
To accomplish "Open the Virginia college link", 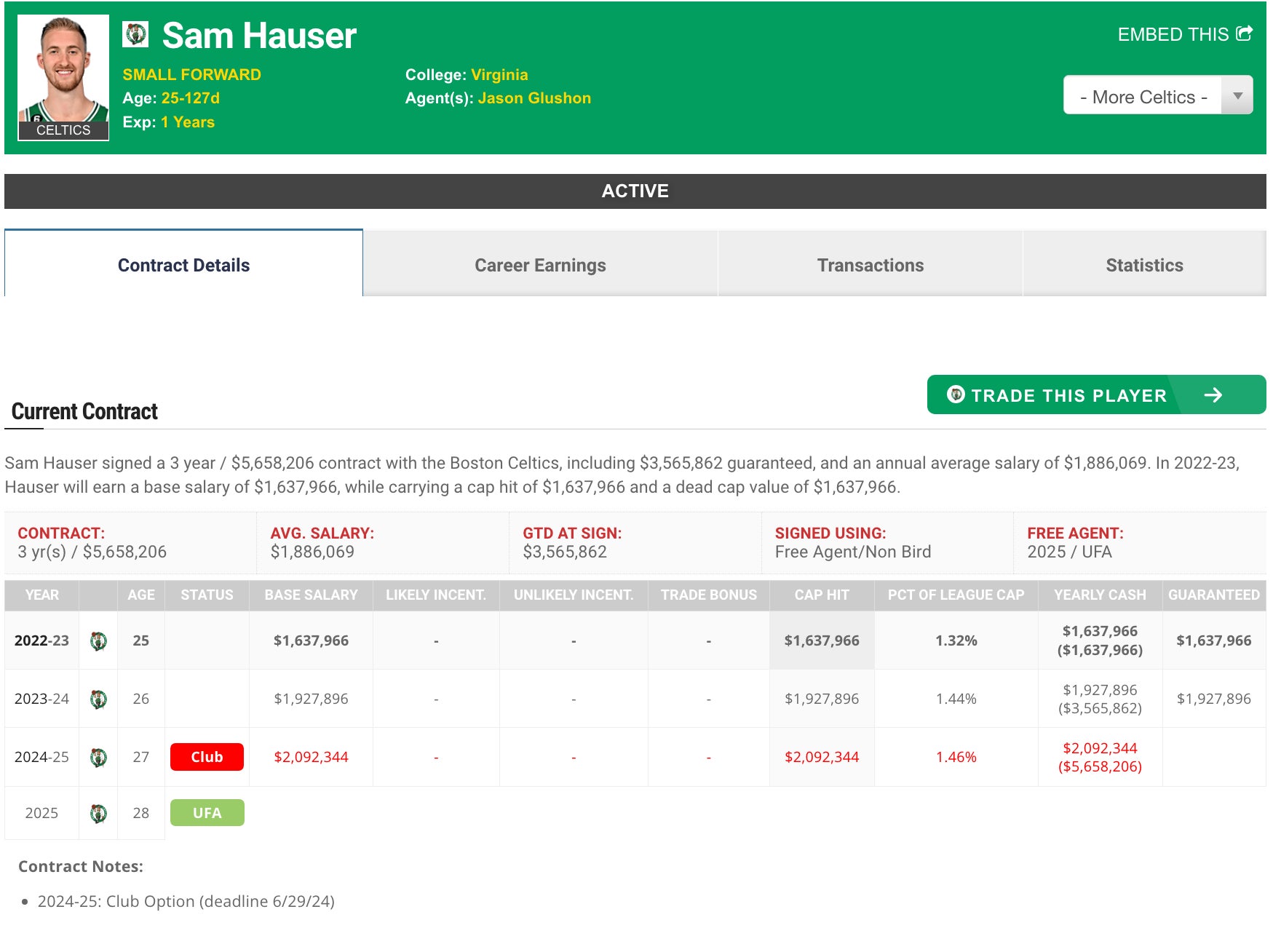I will point(499,75).
